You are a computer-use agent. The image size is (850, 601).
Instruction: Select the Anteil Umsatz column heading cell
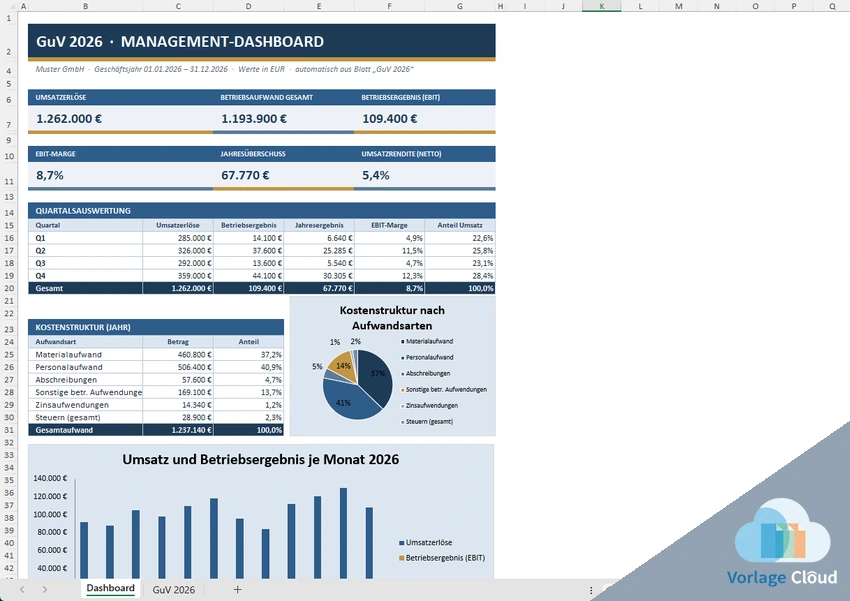coord(460,225)
